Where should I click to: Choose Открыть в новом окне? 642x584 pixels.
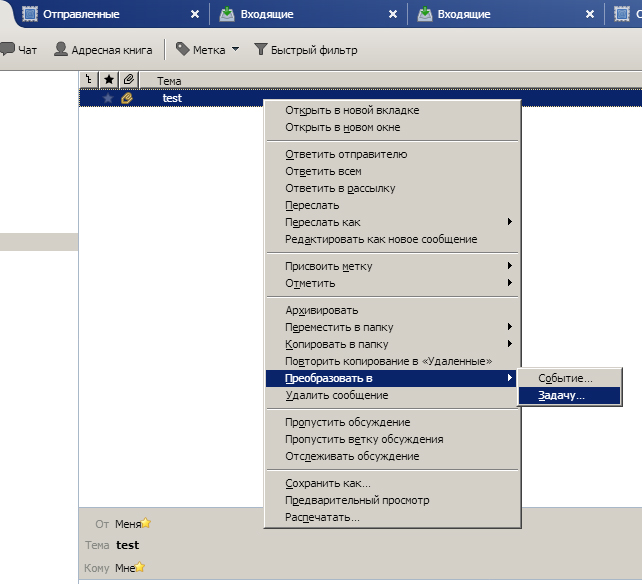[x=392, y=127]
